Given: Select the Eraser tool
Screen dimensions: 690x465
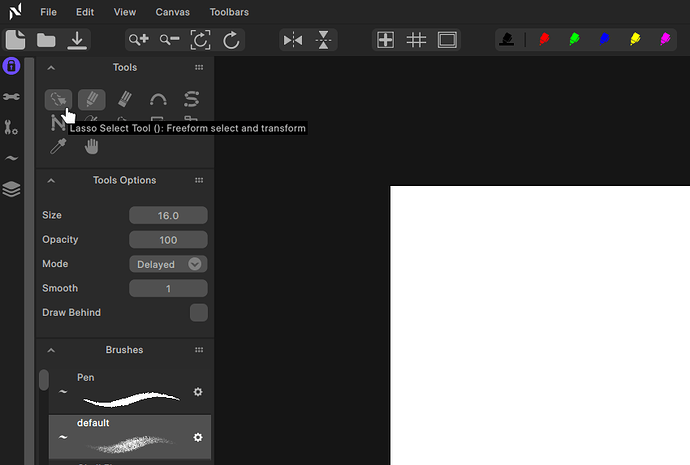Looking at the screenshot, I should [x=125, y=99].
